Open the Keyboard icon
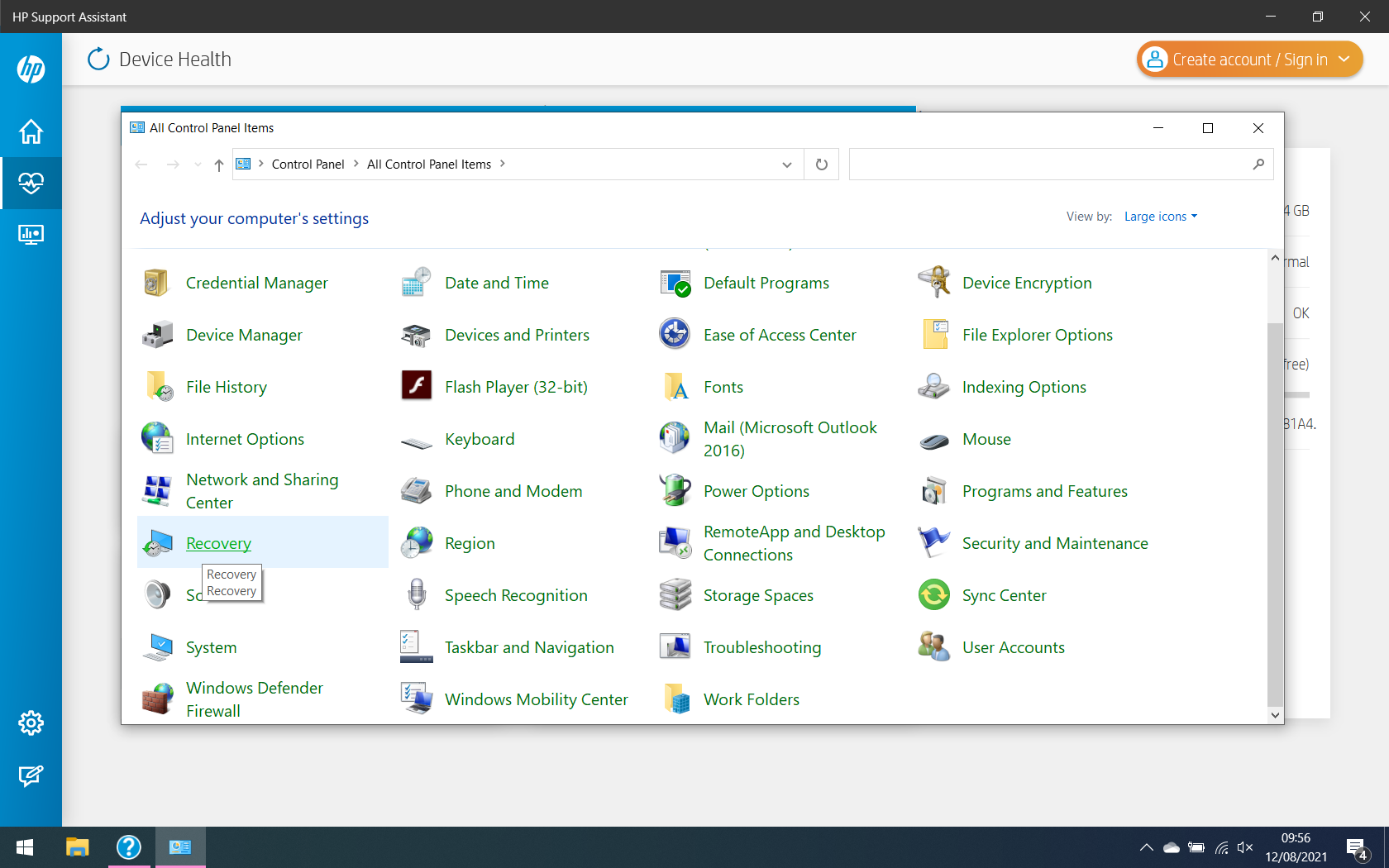 click(416, 442)
